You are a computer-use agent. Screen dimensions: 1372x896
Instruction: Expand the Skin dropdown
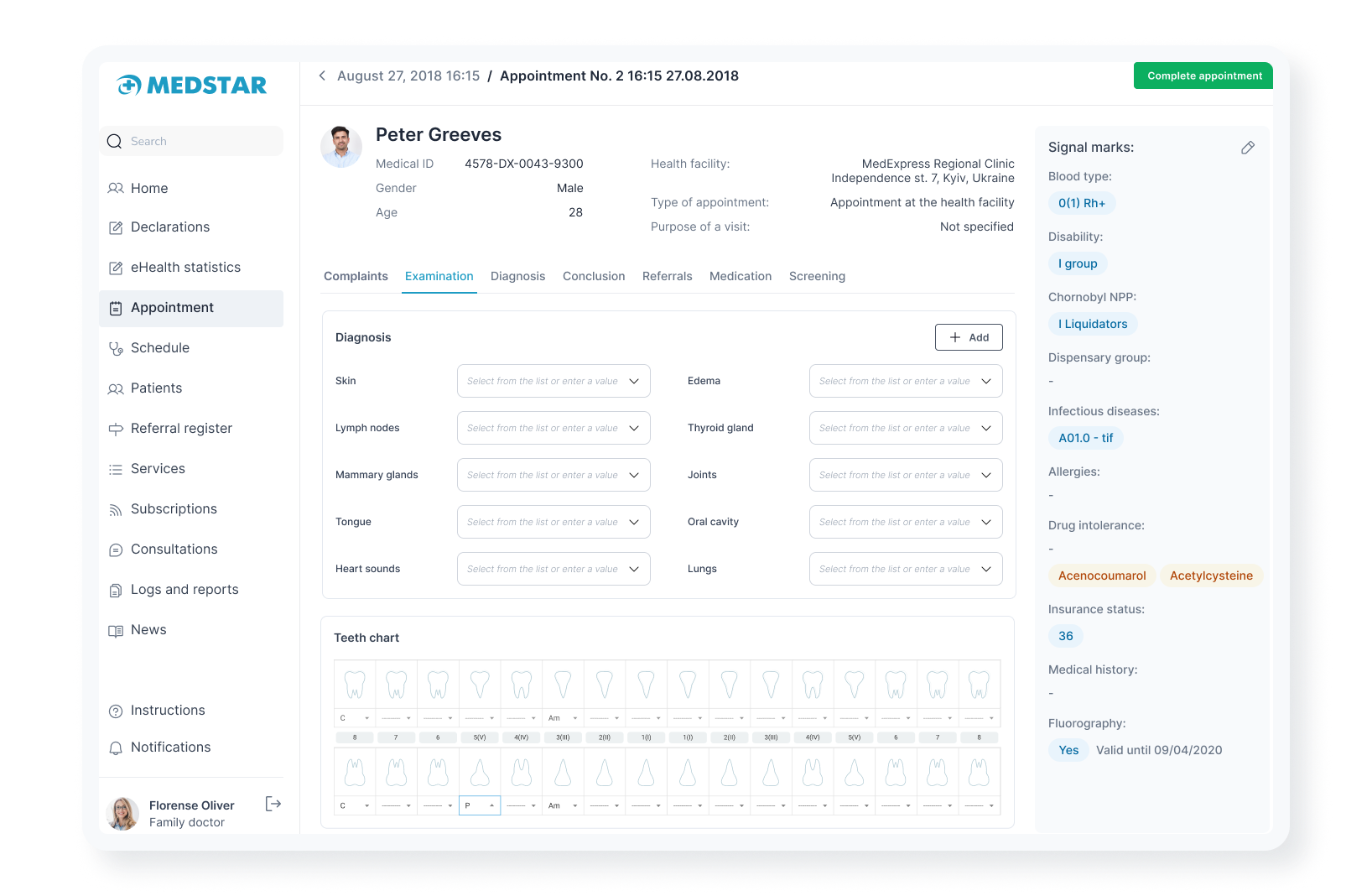point(553,381)
